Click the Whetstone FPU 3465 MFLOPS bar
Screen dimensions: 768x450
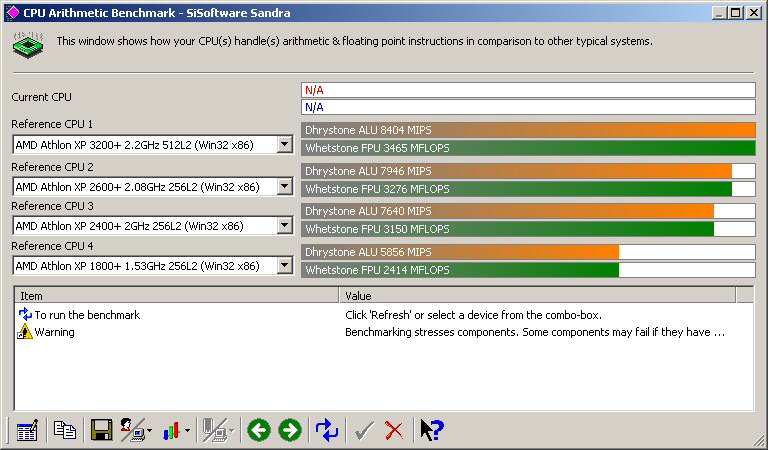click(x=528, y=147)
